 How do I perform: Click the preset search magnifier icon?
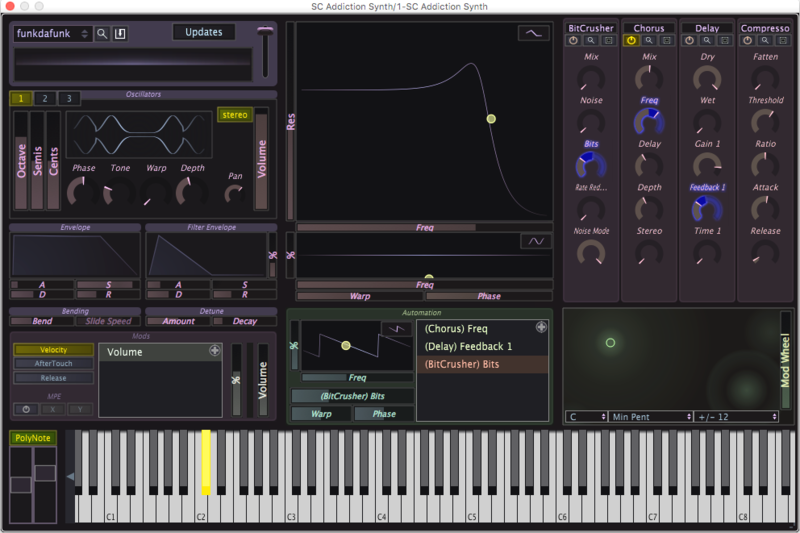tap(102, 34)
